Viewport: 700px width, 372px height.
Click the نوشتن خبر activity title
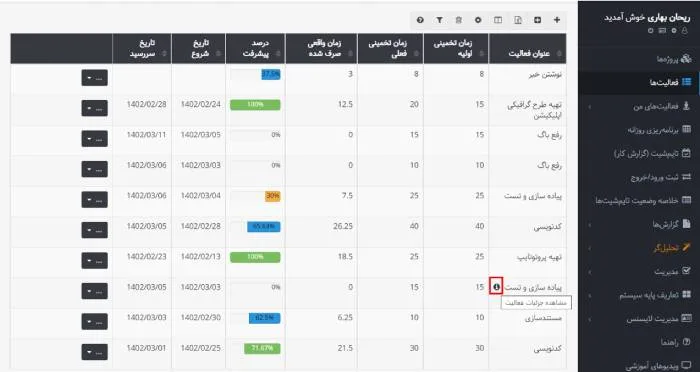click(x=546, y=75)
